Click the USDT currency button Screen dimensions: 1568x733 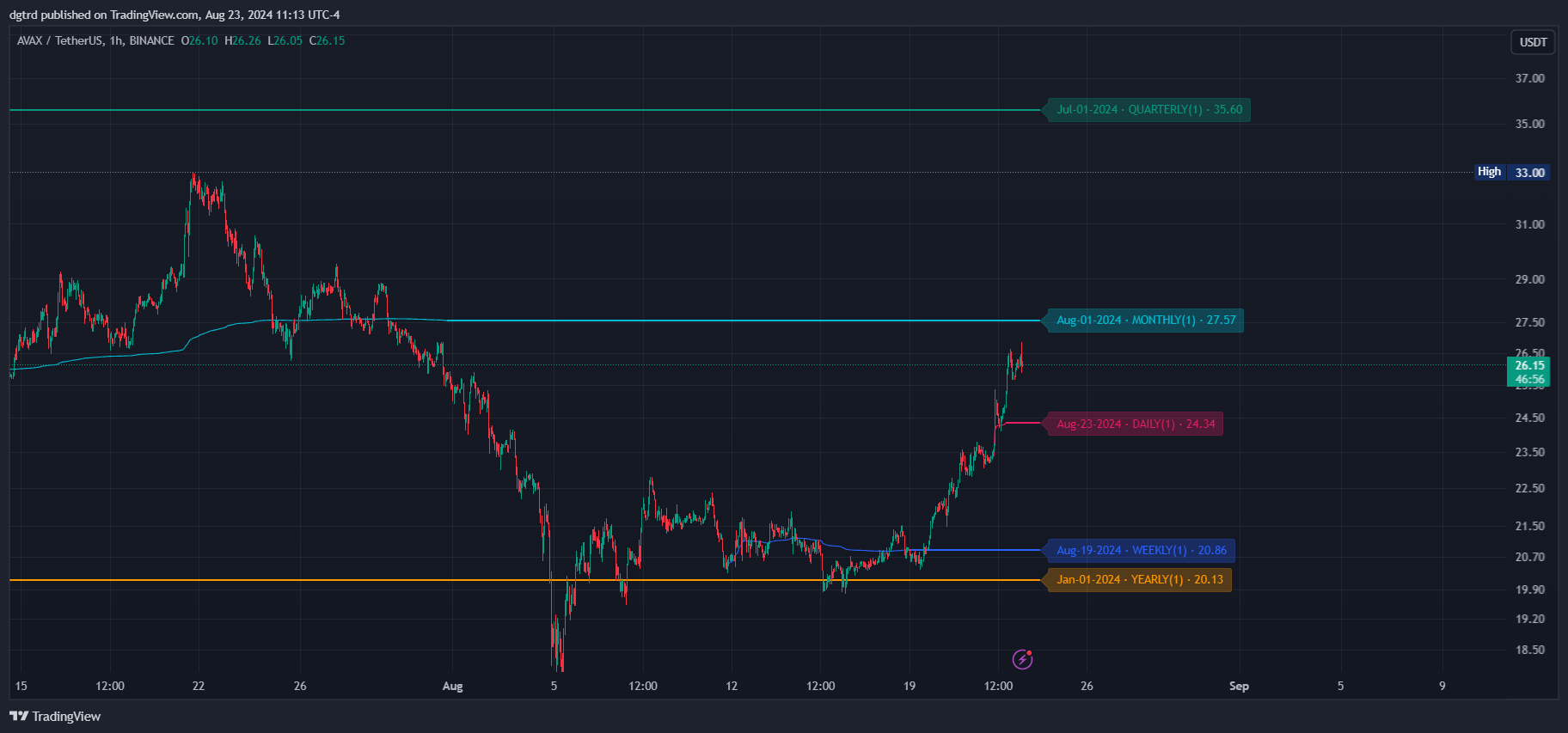(x=1533, y=42)
